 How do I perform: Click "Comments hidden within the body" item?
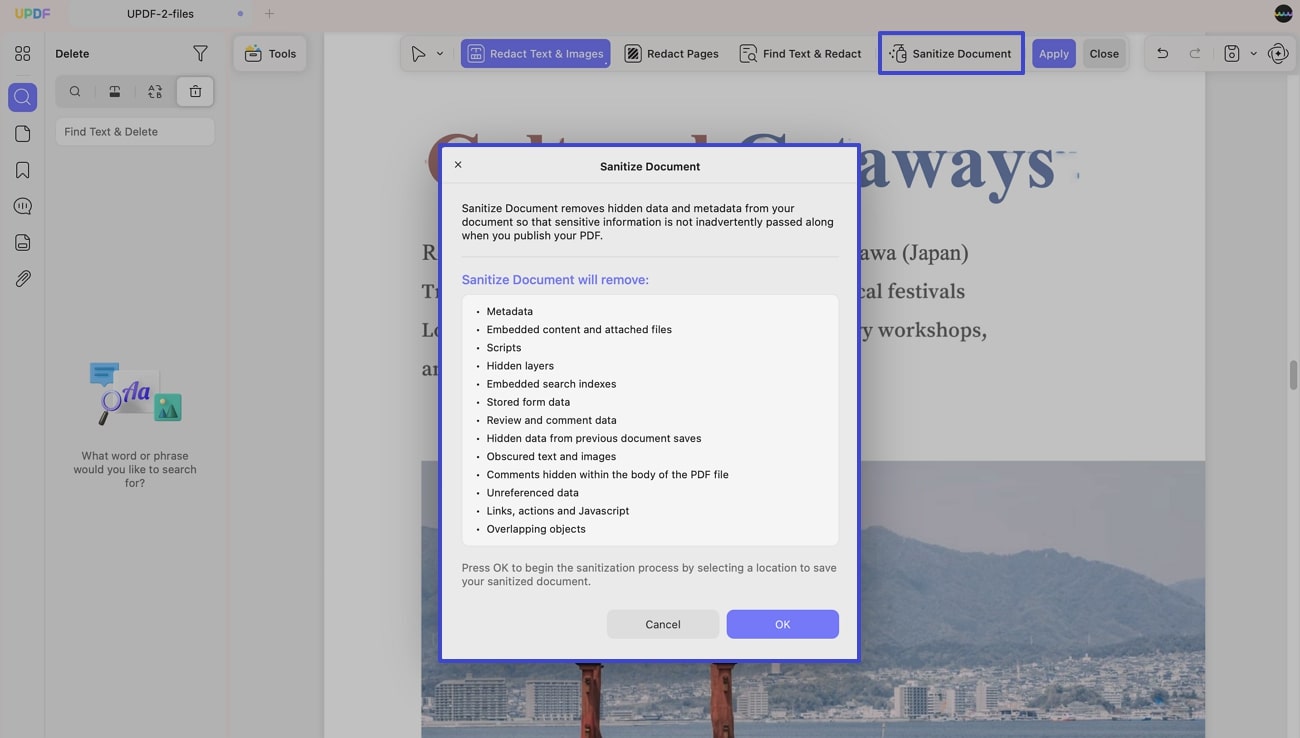608,475
